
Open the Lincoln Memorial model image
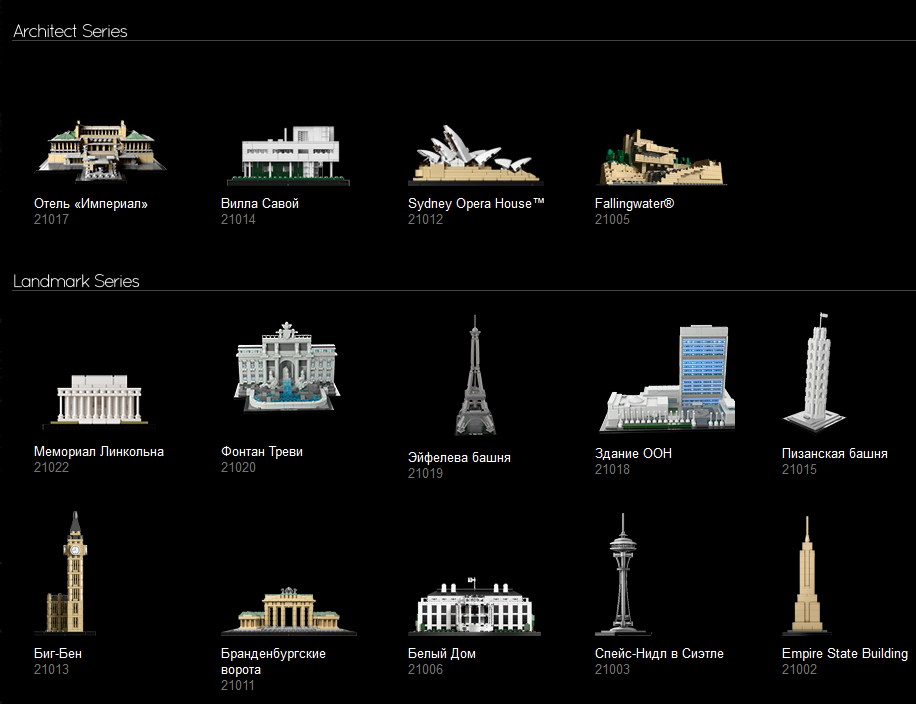[x=100, y=398]
